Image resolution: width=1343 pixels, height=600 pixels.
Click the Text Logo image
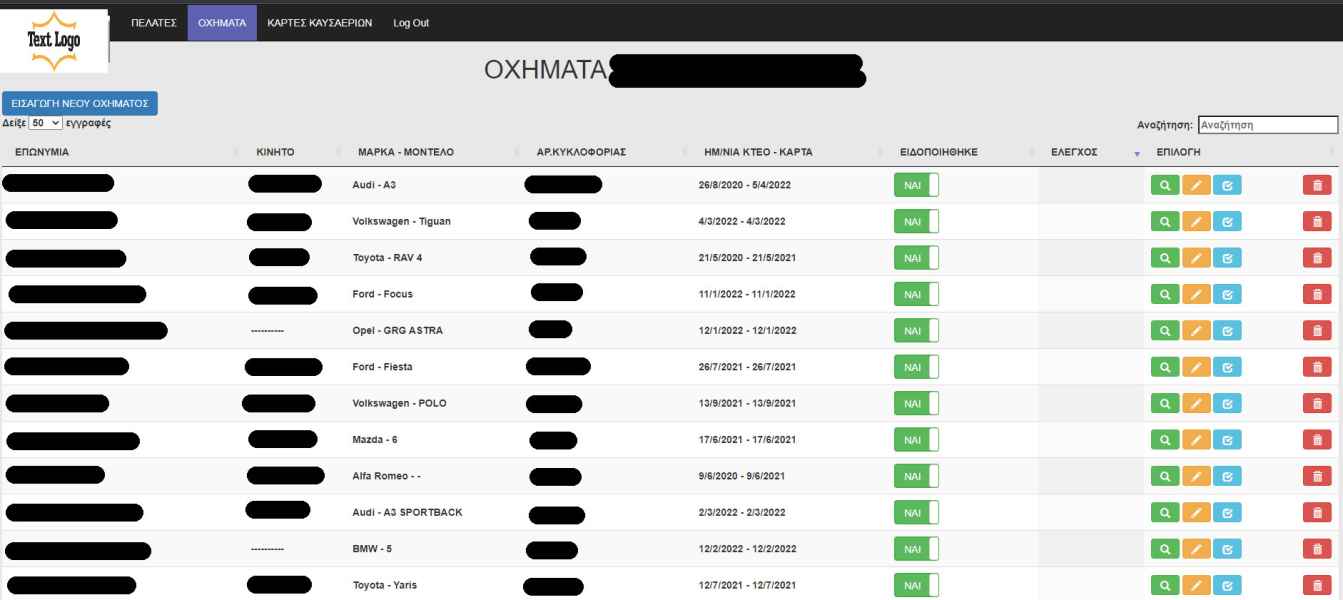coord(55,41)
